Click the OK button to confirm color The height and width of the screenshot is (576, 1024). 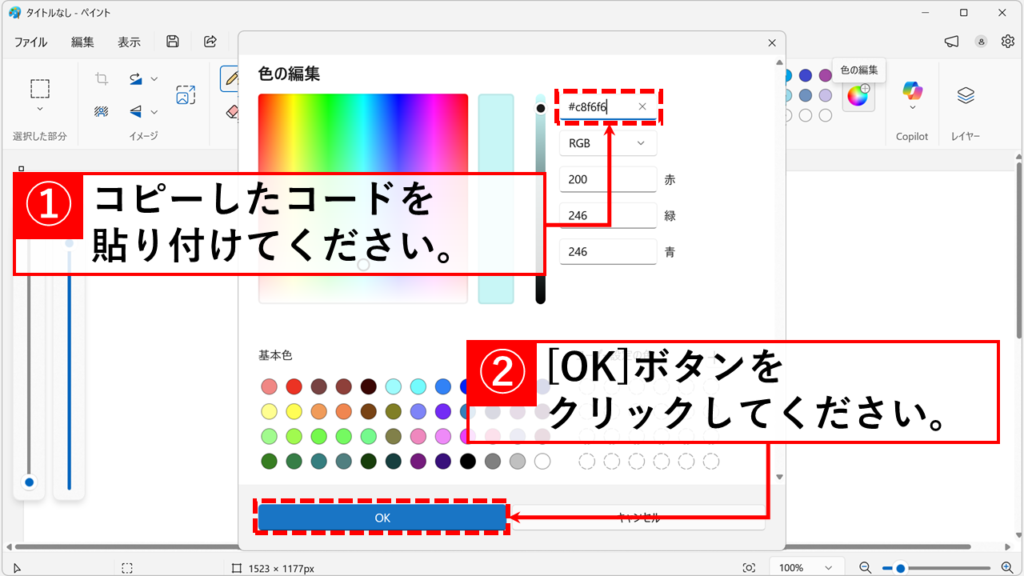pos(383,517)
